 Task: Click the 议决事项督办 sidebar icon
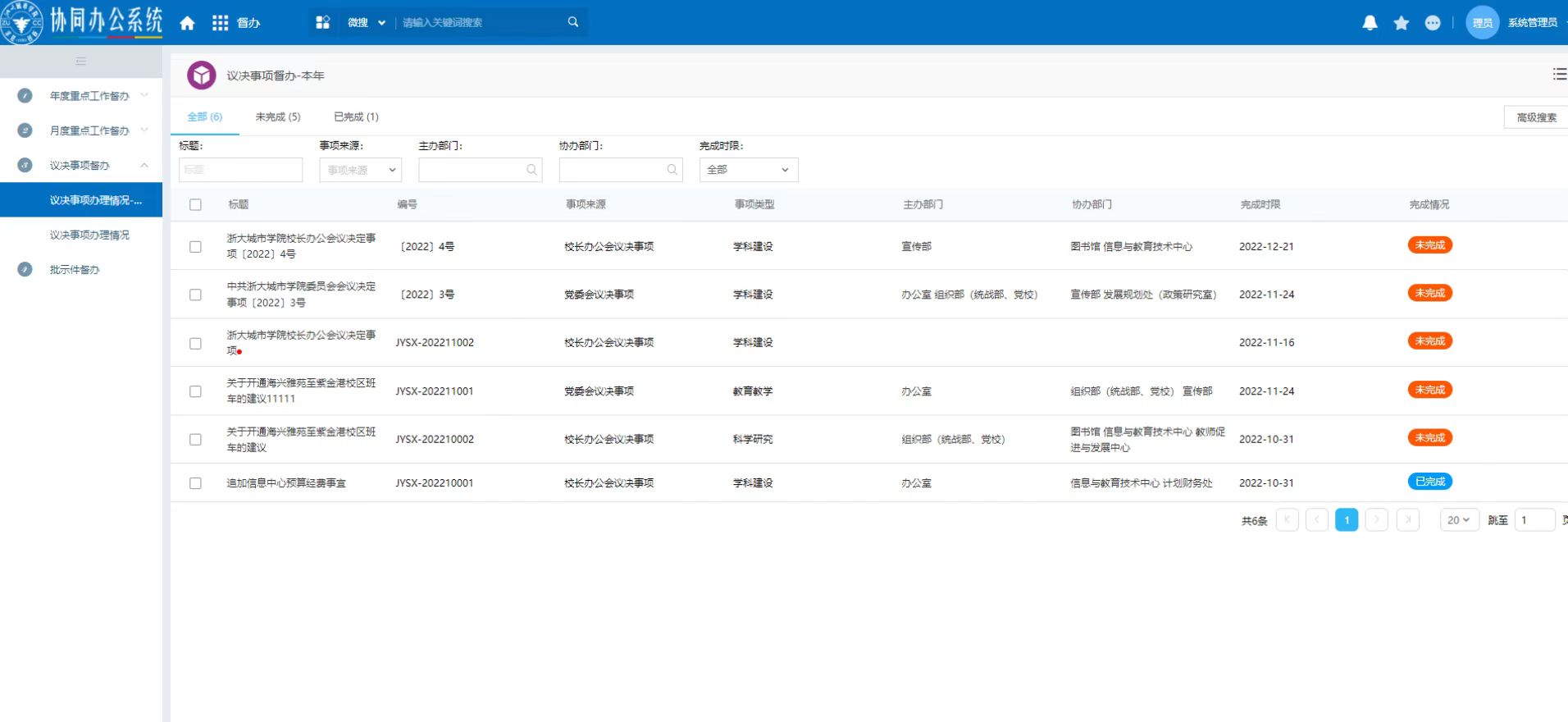[x=25, y=165]
